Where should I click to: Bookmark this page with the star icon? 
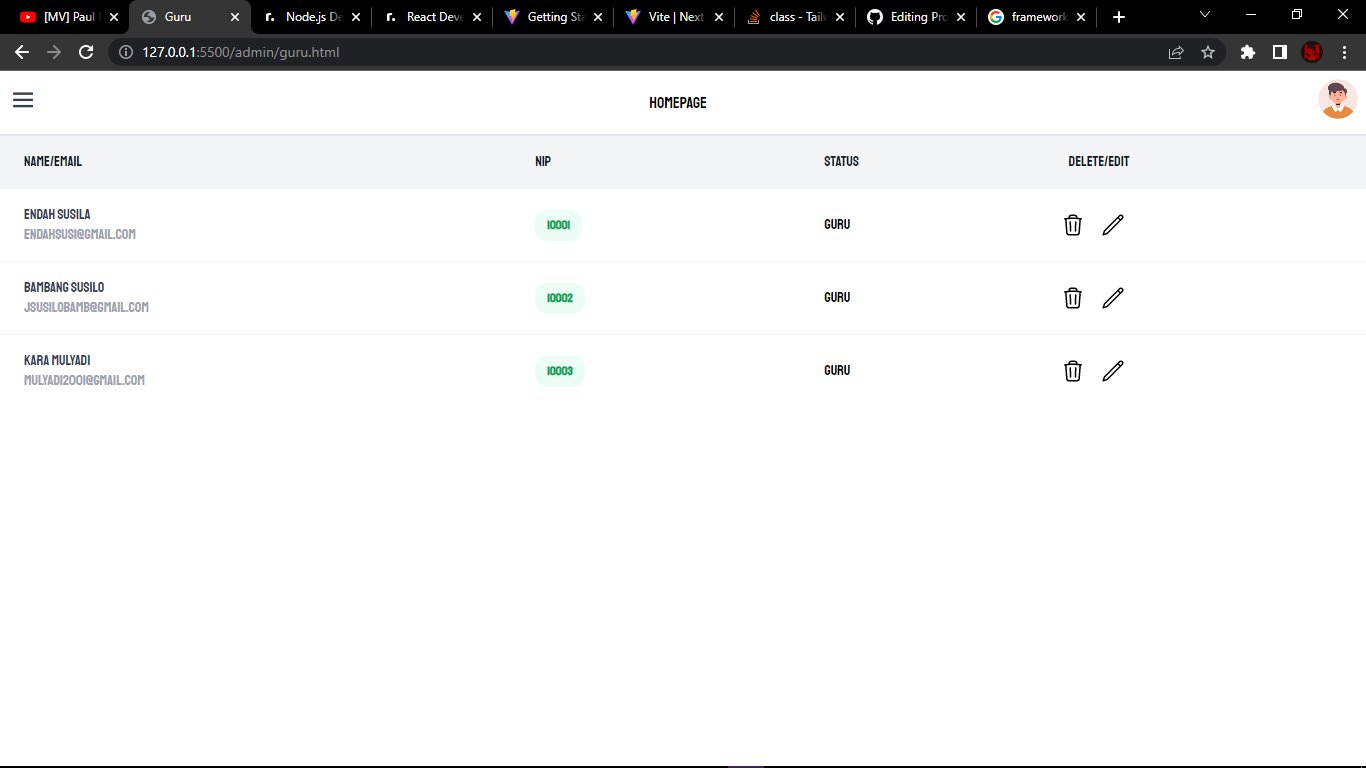click(x=1209, y=52)
